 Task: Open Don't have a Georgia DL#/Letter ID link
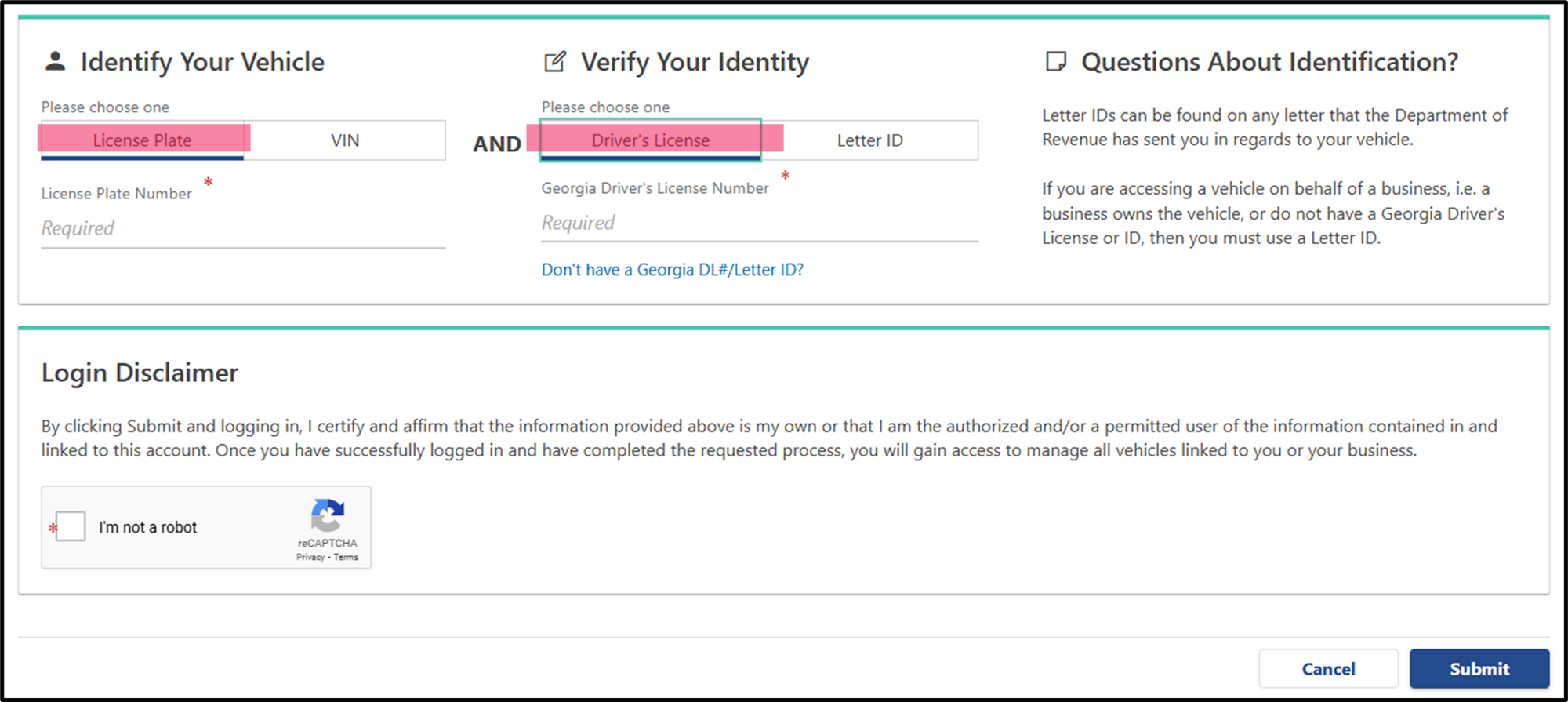pos(673,270)
